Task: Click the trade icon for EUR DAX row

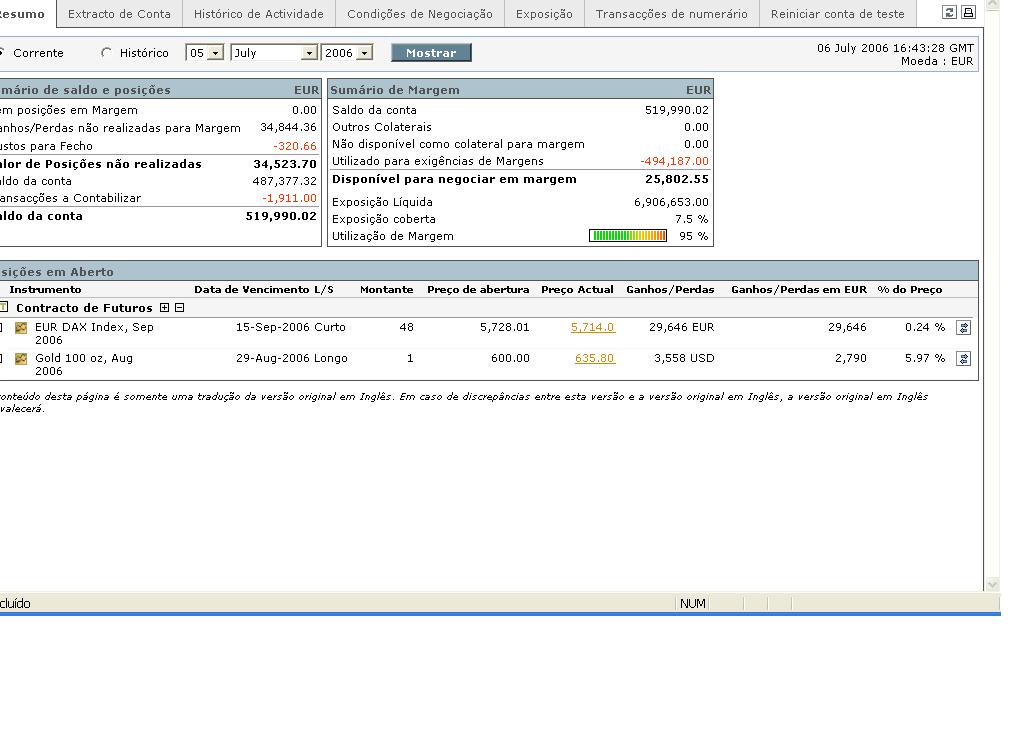Action: 963,328
